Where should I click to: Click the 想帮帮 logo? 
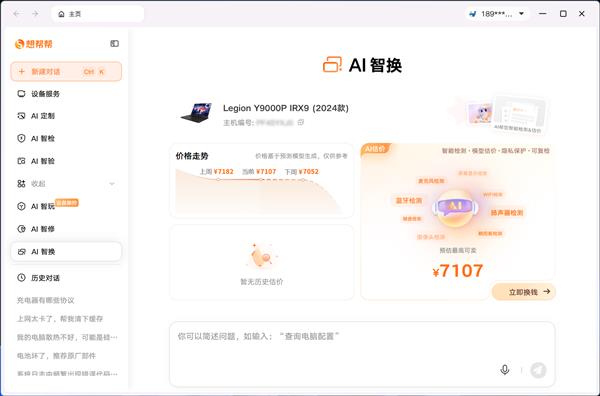[33, 44]
